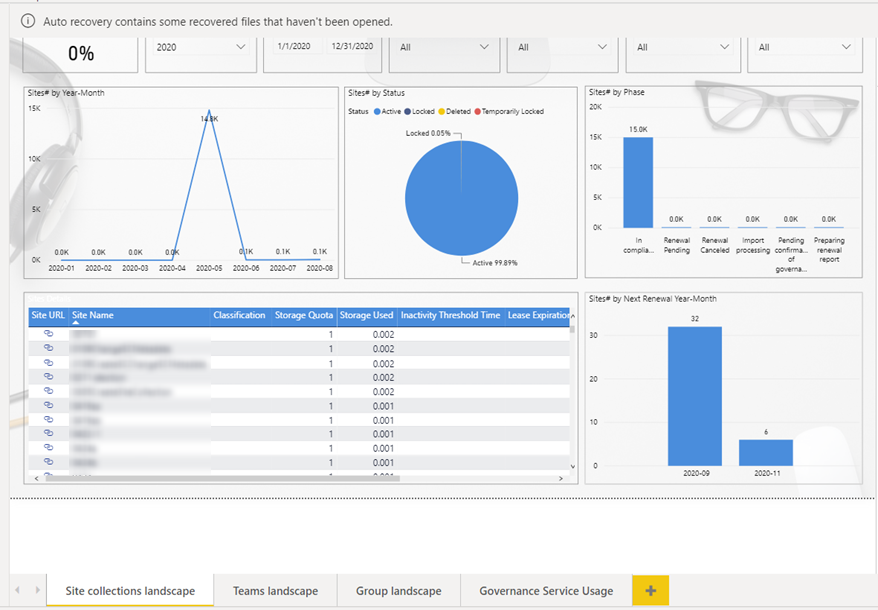Viewport: 878px width, 610px height.
Task: Open the year slicer dropdown showing 2020
Action: pos(240,46)
